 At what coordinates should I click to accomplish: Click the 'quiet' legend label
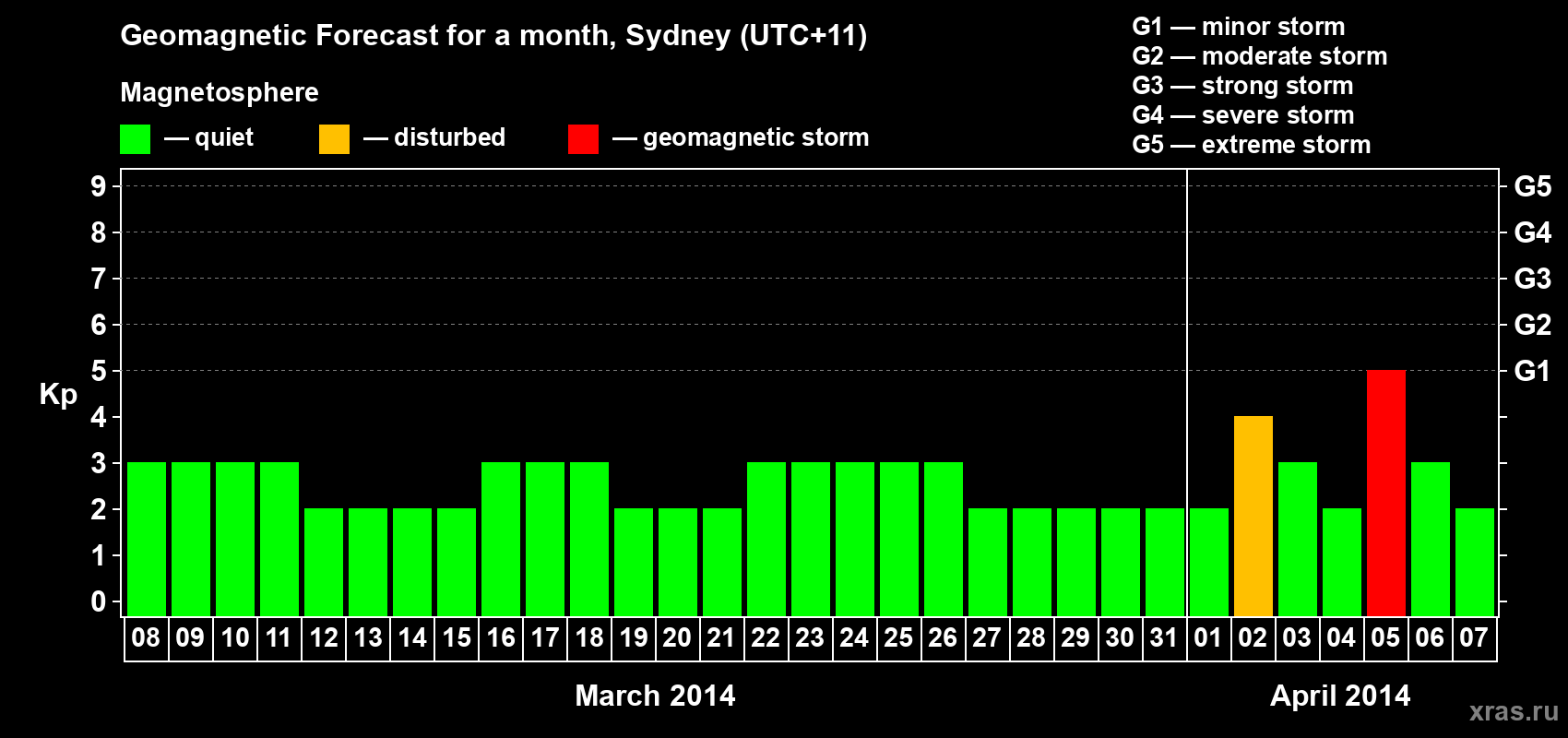(x=224, y=137)
